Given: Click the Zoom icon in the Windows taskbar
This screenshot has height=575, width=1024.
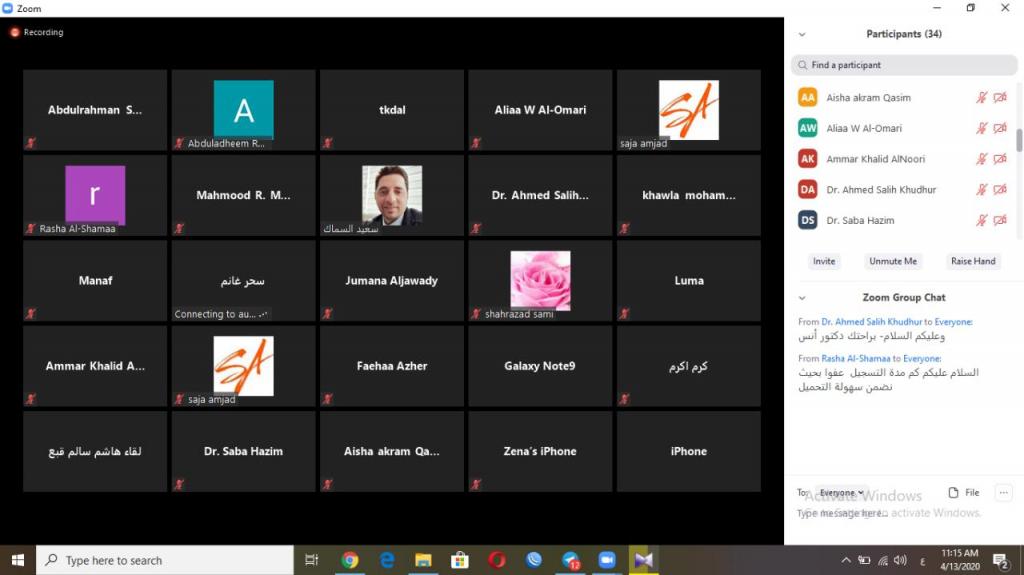Looking at the screenshot, I should 606,560.
